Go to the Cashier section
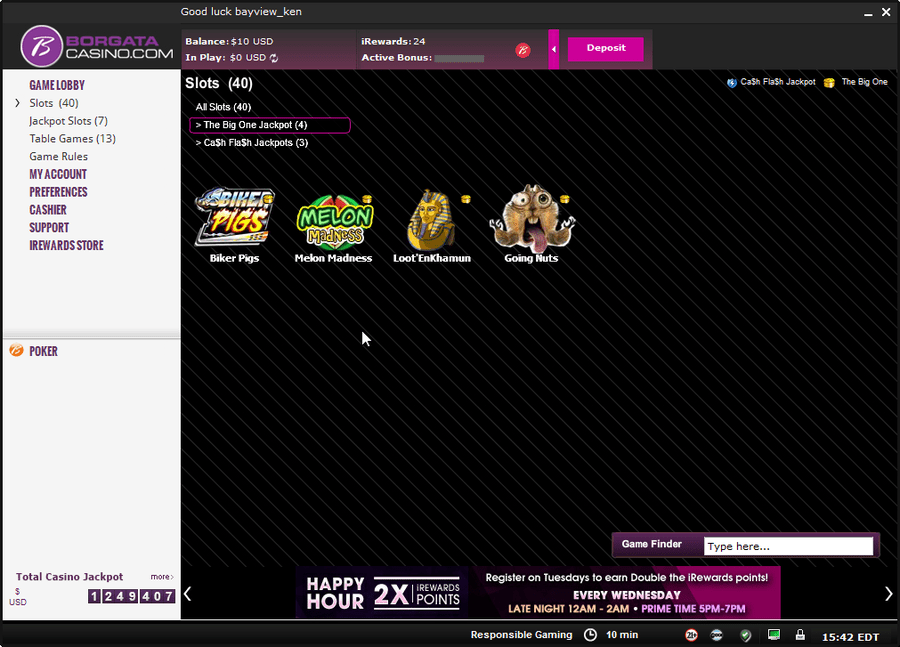 (x=48, y=210)
